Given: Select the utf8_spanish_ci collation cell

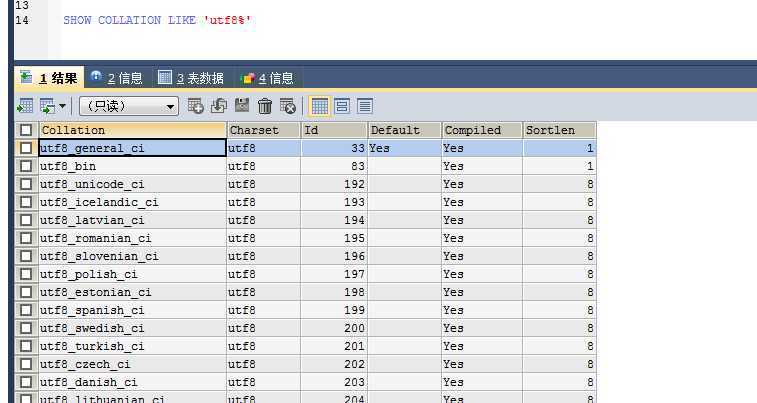Looking at the screenshot, I should click(x=132, y=310).
